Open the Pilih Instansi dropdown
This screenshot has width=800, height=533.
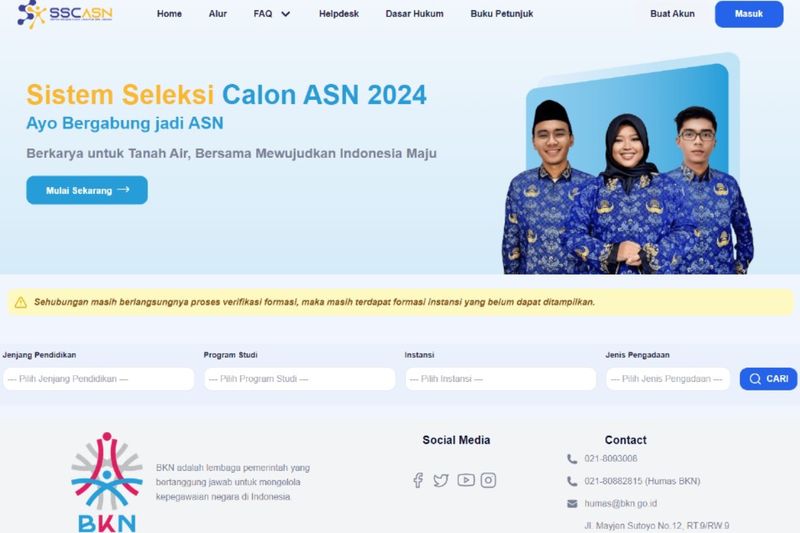point(501,379)
